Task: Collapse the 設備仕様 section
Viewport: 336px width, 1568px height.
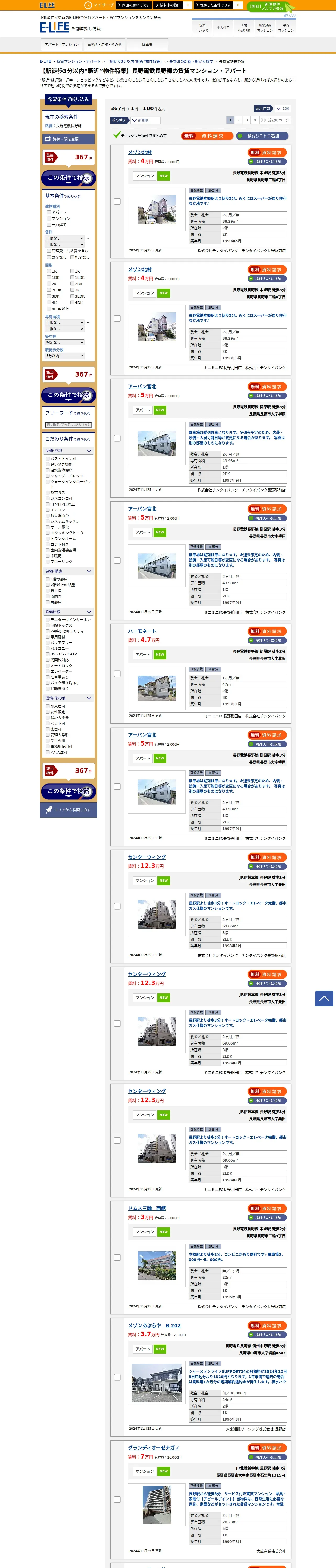Action: 68,612
